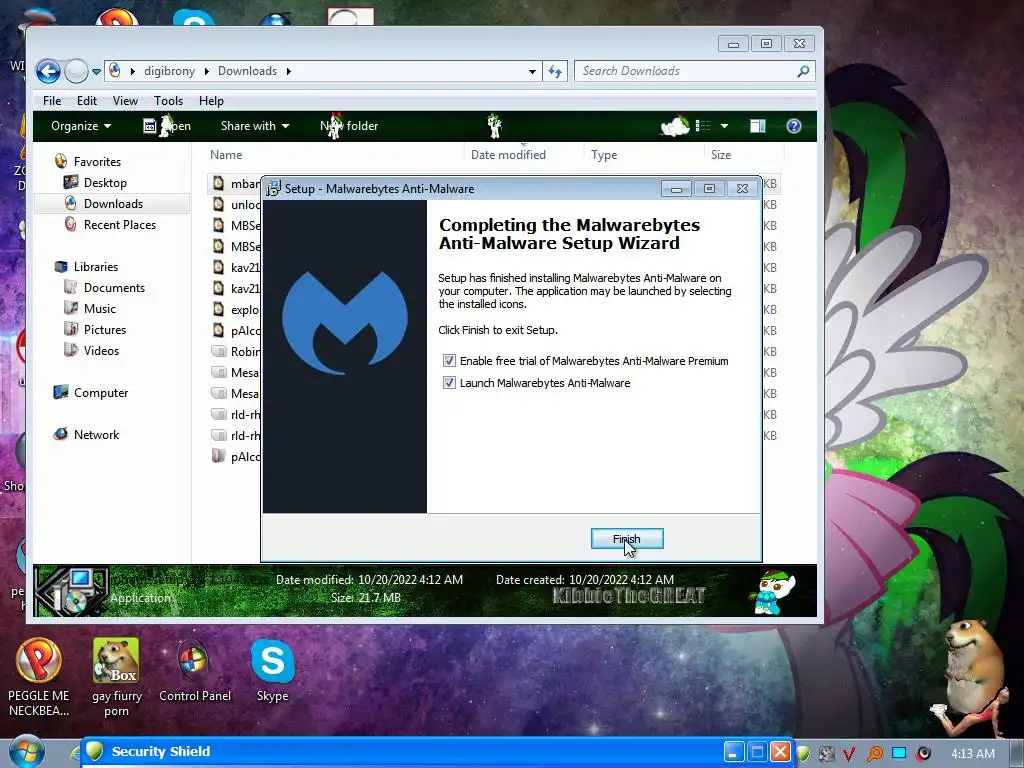The height and width of the screenshot is (768, 1024).
Task: Open the Tools menu
Action: [x=168, y=101]
